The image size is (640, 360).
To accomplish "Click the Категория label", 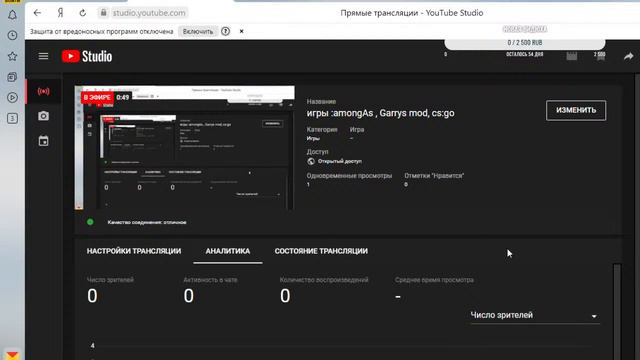I will click(x=322, y=129).
